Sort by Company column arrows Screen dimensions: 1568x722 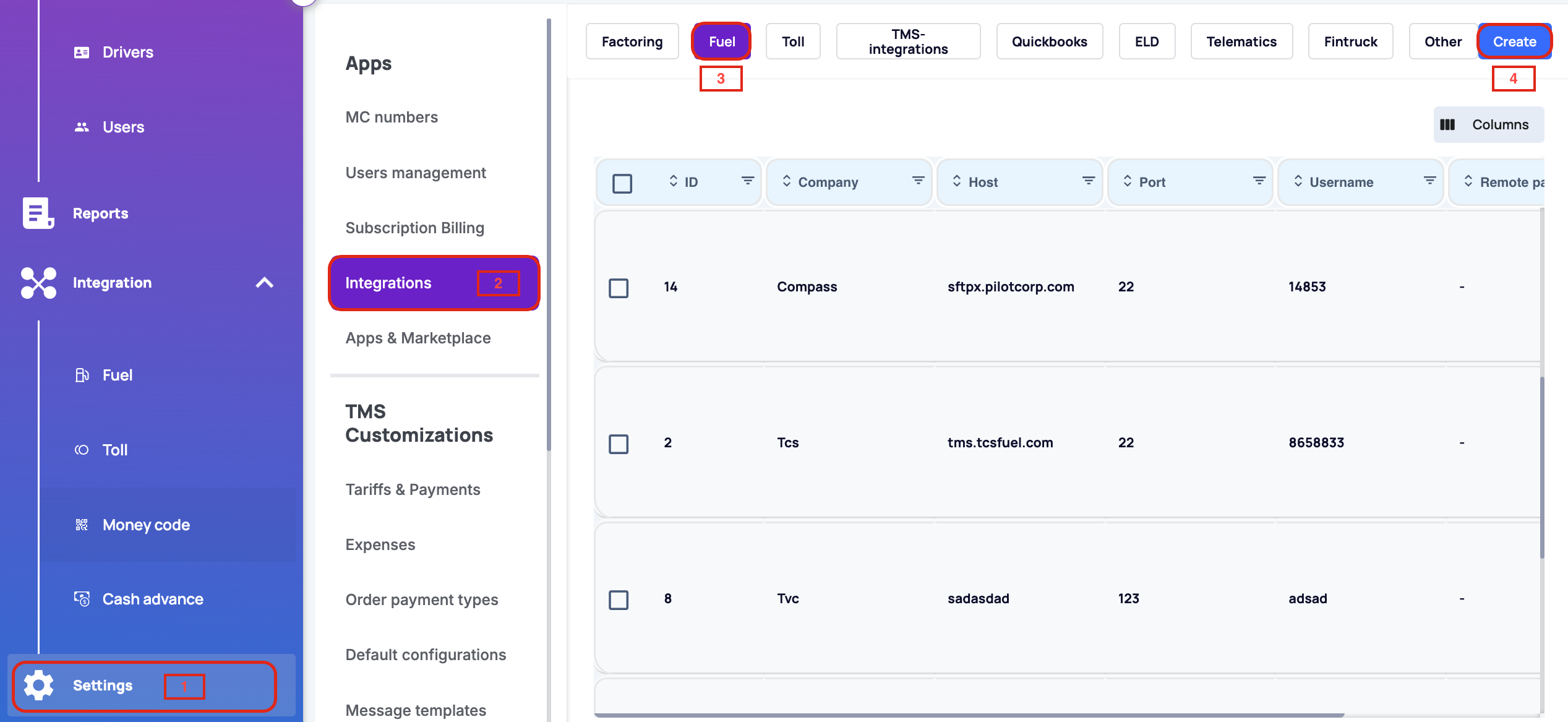(786, 181)
